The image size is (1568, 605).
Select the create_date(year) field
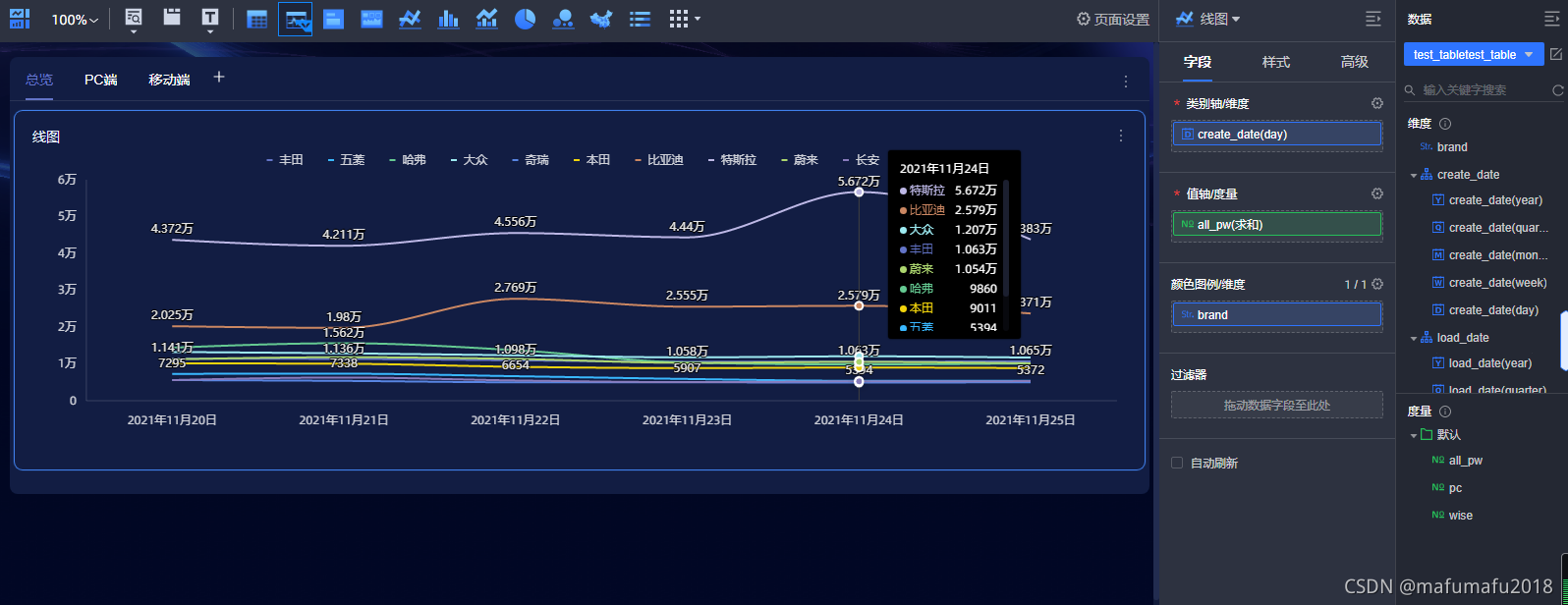coord(1487,200)
